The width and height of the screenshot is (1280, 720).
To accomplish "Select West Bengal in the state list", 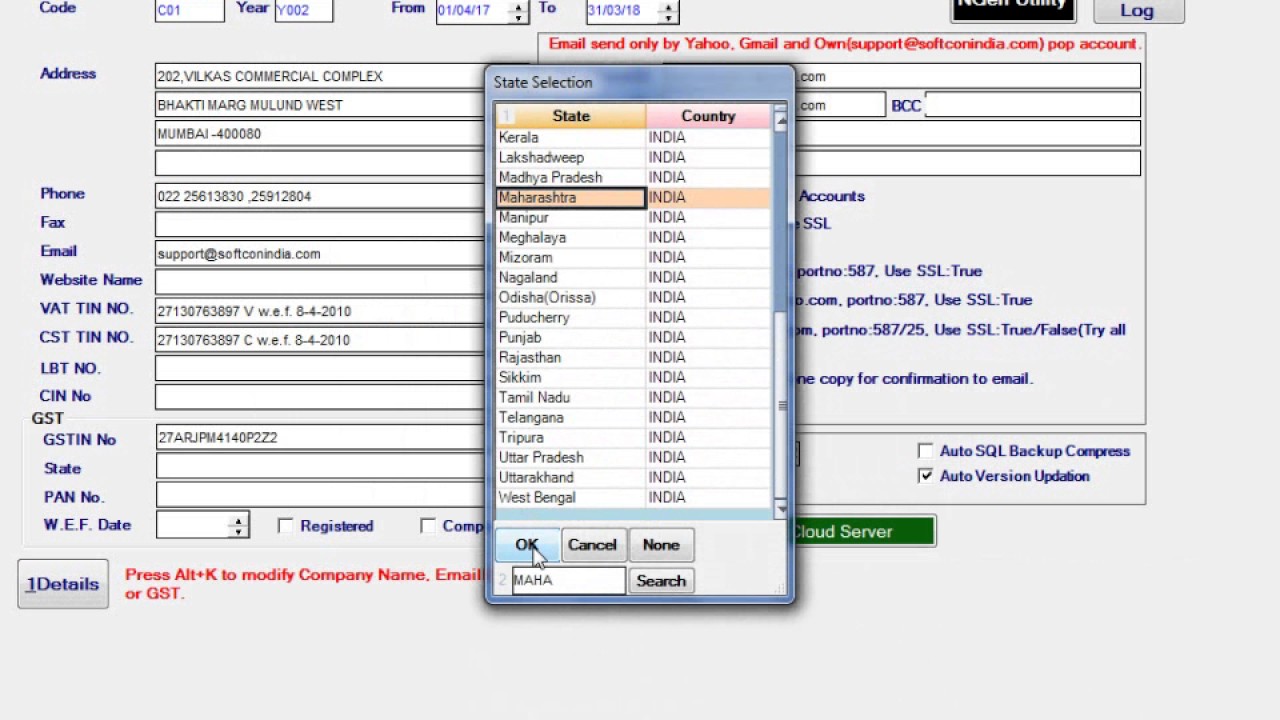I will coord(571,497).
